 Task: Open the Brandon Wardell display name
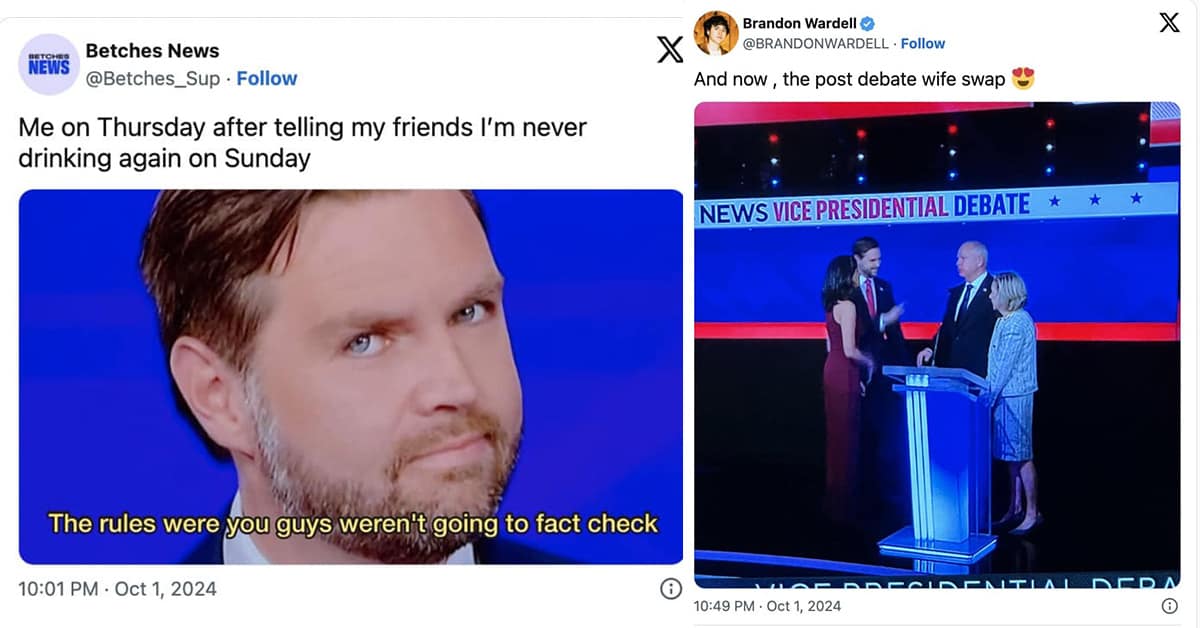pyautogui.click(x=800, y=24)
